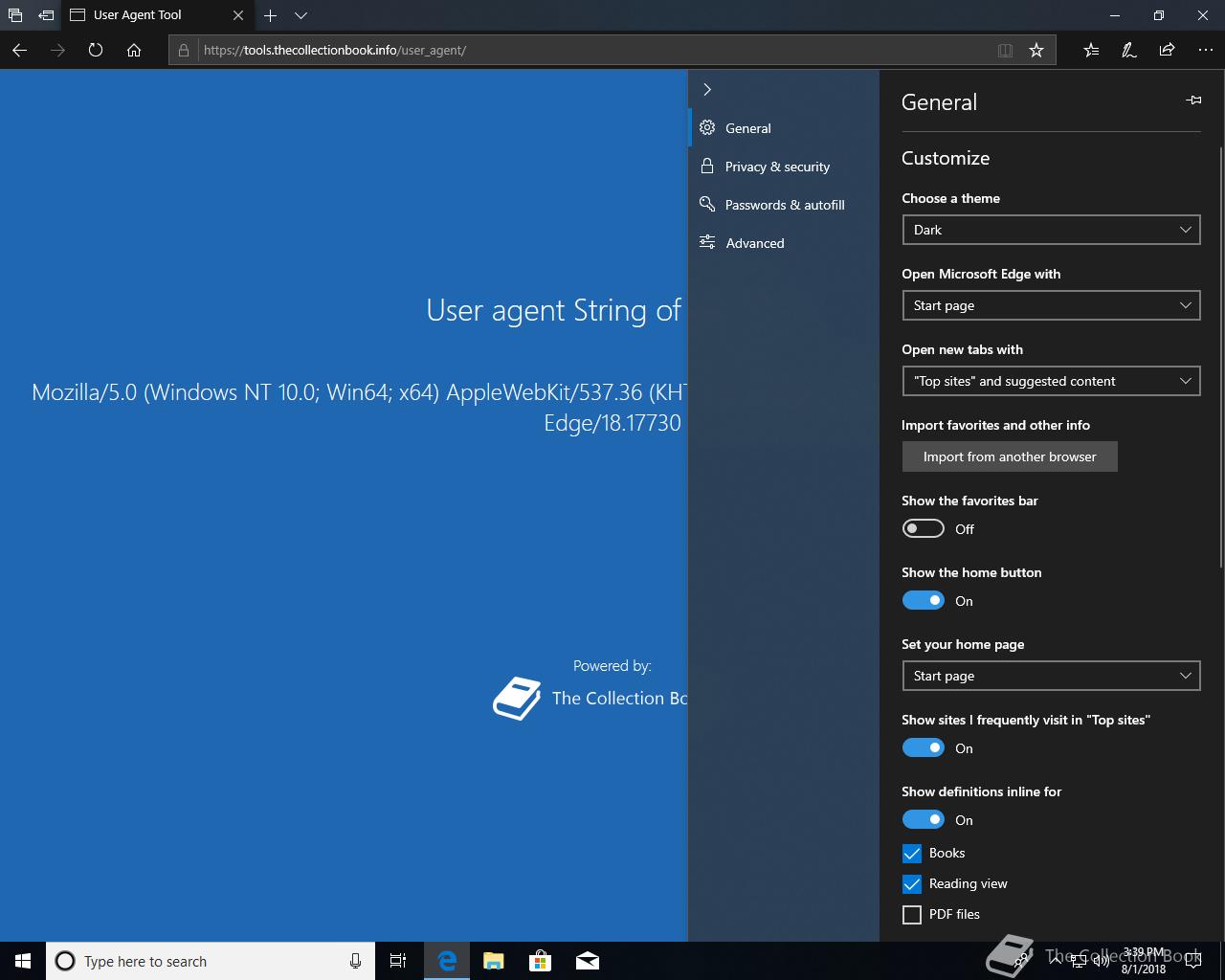
Task: Select the General settings label
Action: 747,128
